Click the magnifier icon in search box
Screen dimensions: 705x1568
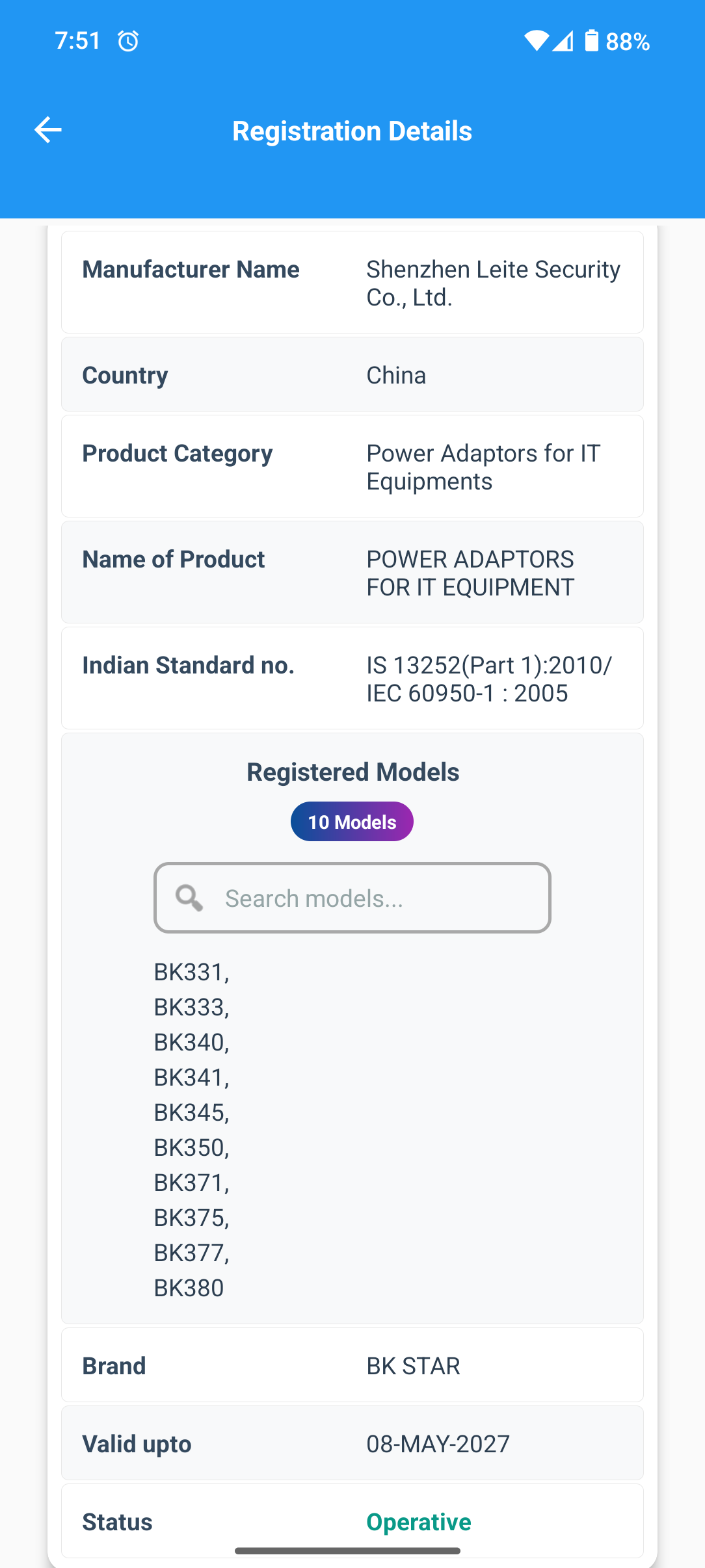pos(189,898)
